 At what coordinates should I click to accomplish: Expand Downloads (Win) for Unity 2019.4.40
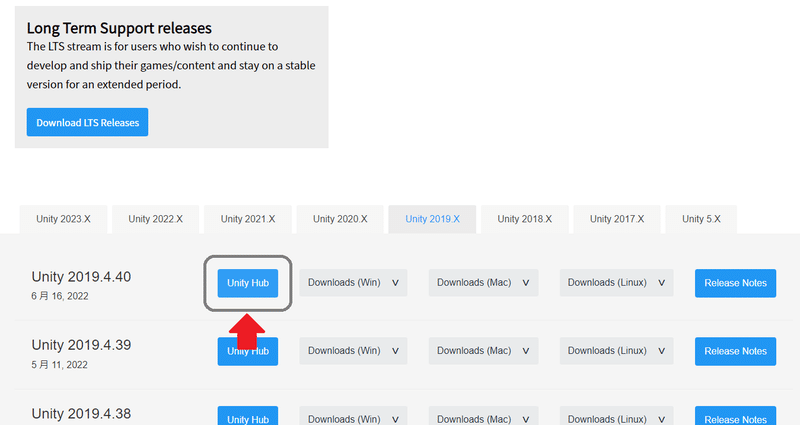coord(353,283)
